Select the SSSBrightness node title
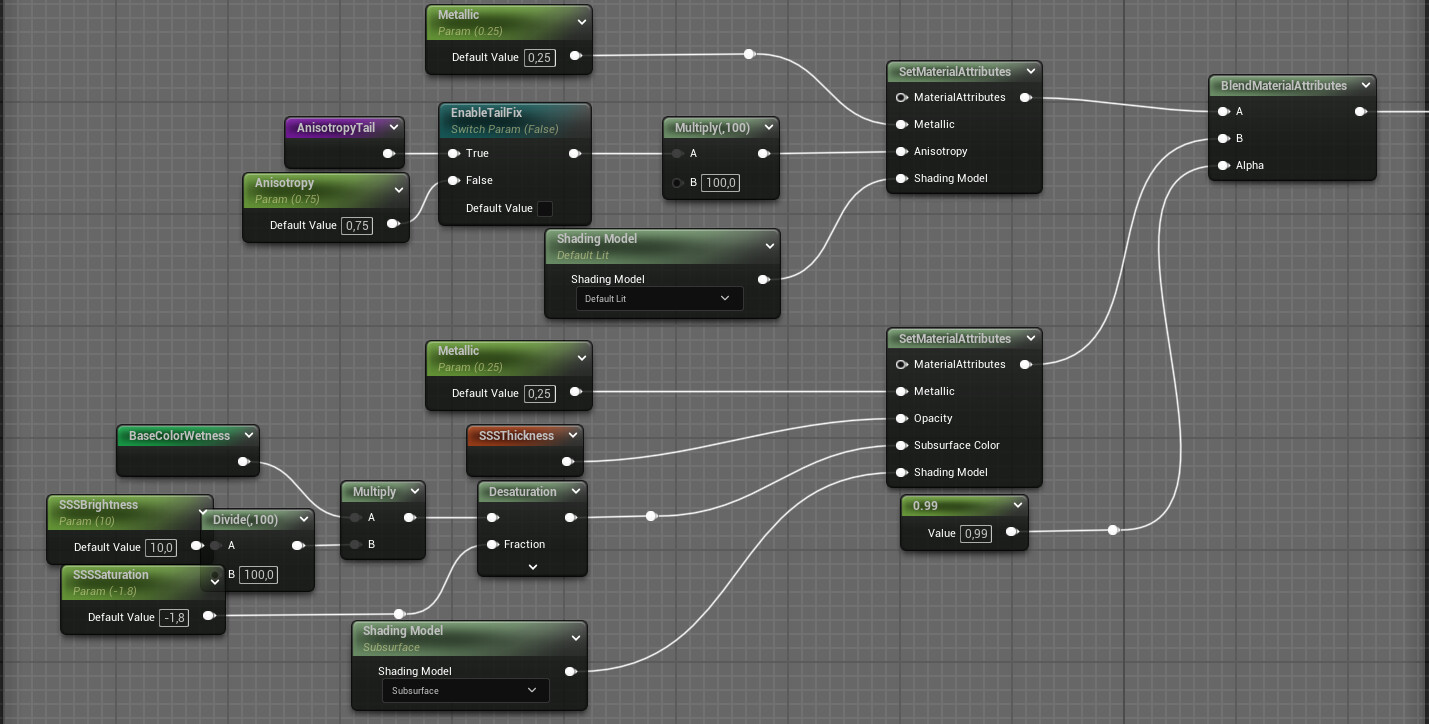The width and height of the screenshot is (1429, 724). (98, 505)
